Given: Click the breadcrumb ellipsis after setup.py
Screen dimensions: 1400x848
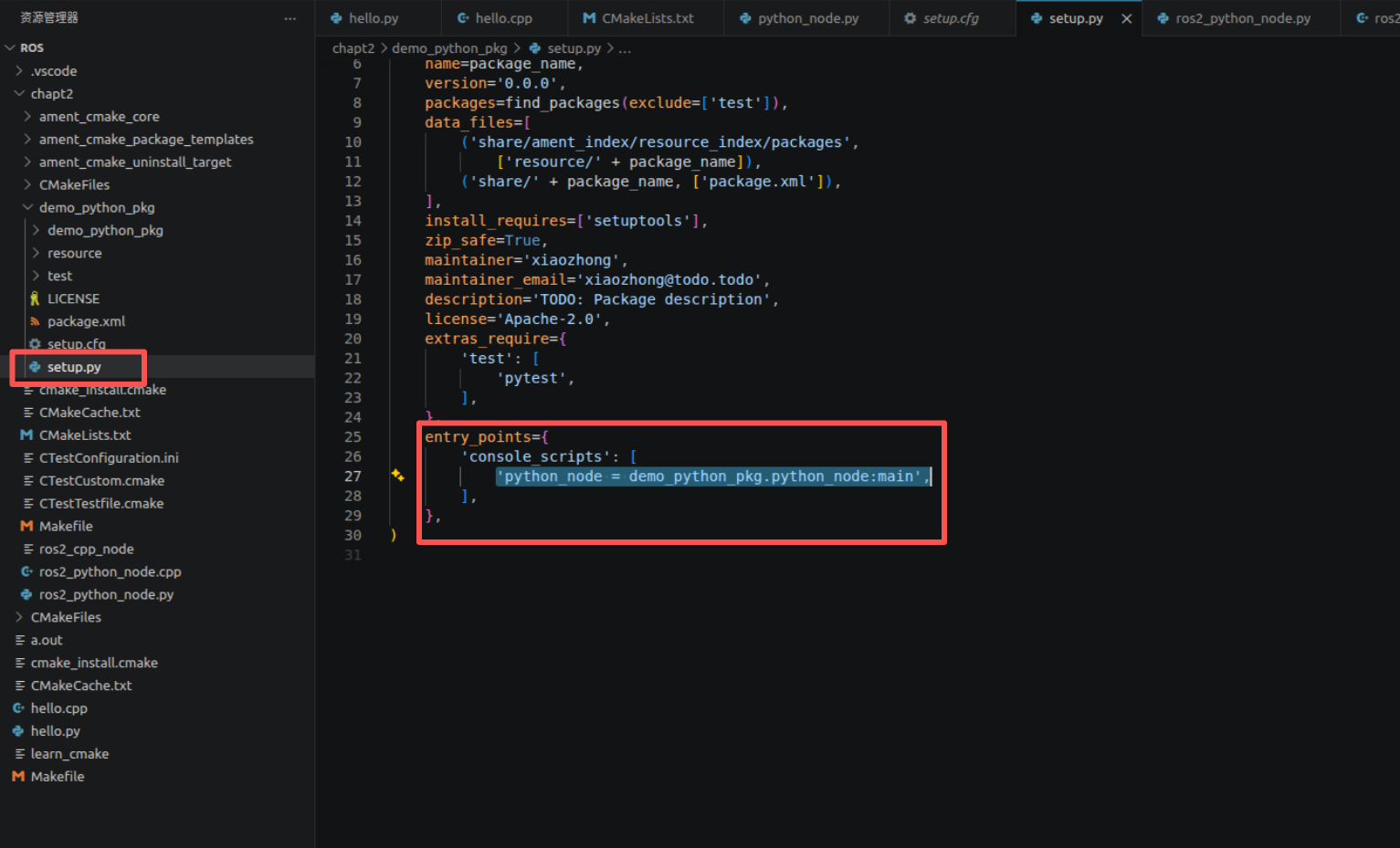Looking at the screenshot, I should (625, 48).
